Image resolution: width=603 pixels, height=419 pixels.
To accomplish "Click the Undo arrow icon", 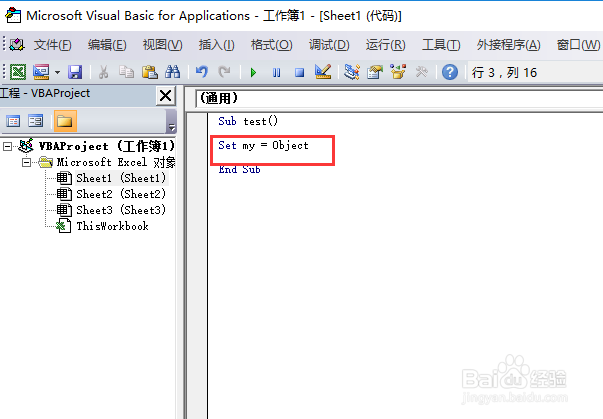I will (202, 72).
